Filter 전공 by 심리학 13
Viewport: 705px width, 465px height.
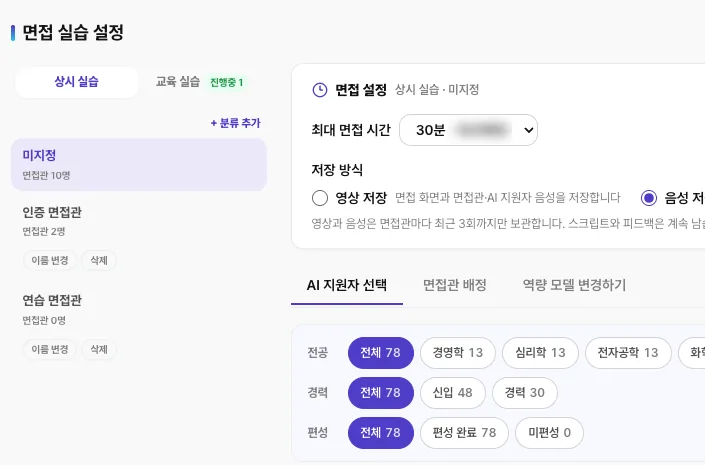pos(540,353)
